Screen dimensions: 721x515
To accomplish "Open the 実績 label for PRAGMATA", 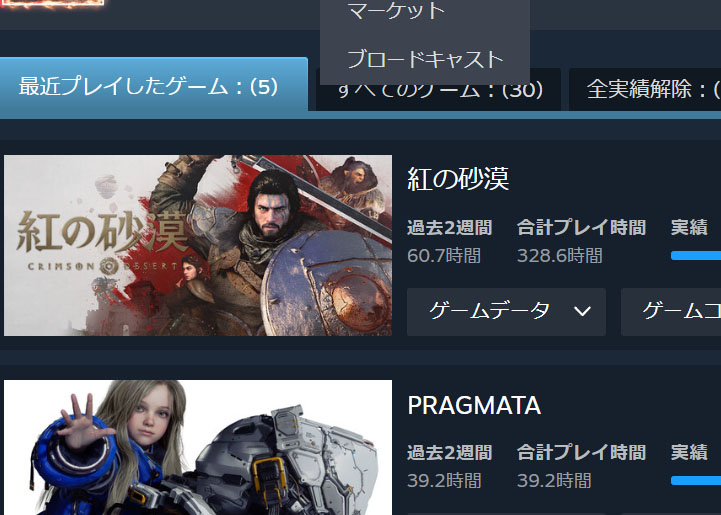I will [689, 452].
